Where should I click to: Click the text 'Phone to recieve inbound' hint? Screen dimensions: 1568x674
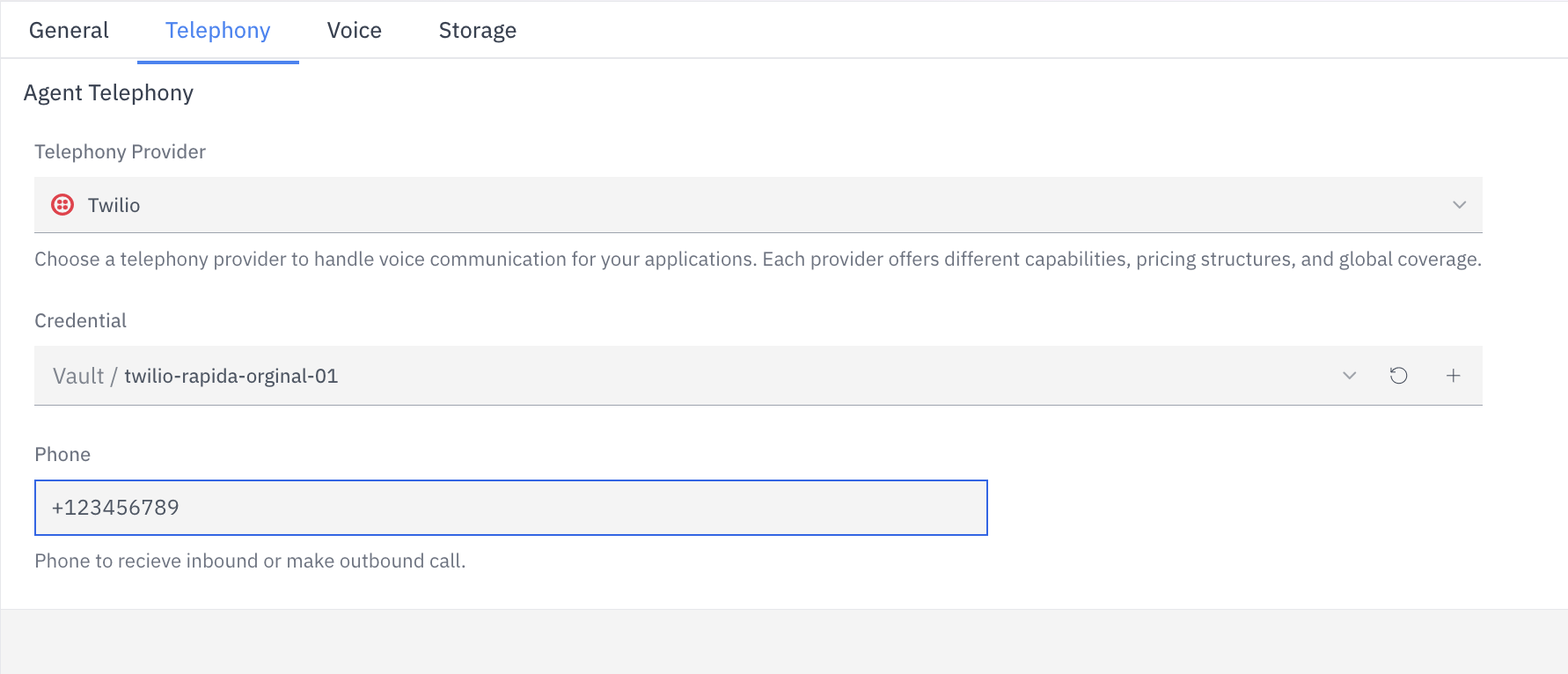coord(250,560)
